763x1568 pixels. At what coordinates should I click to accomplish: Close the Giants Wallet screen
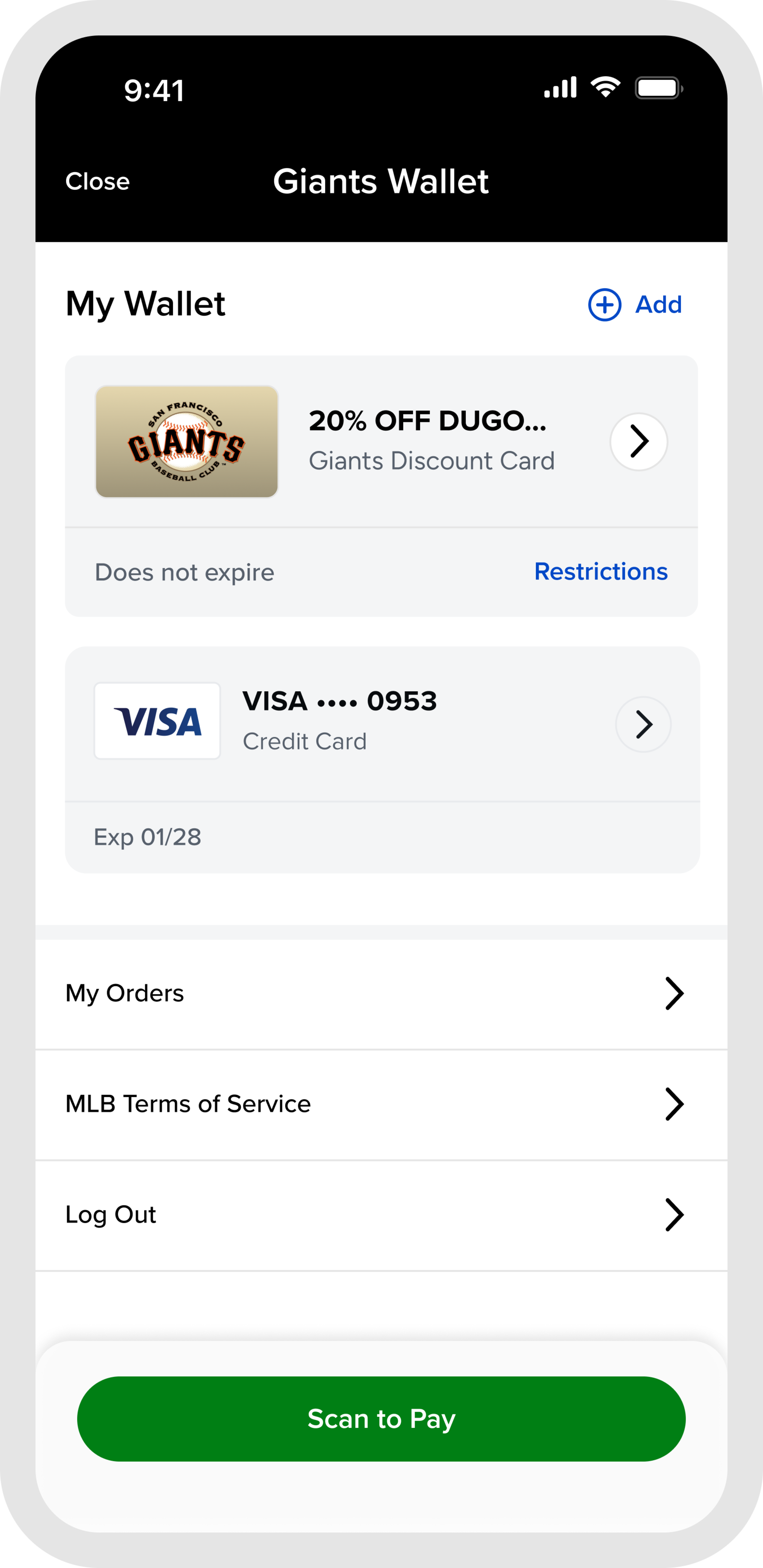point(97,181)
